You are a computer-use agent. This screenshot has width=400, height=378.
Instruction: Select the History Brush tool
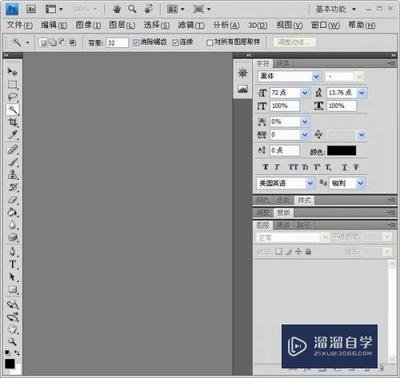click(x=12, y=187)
